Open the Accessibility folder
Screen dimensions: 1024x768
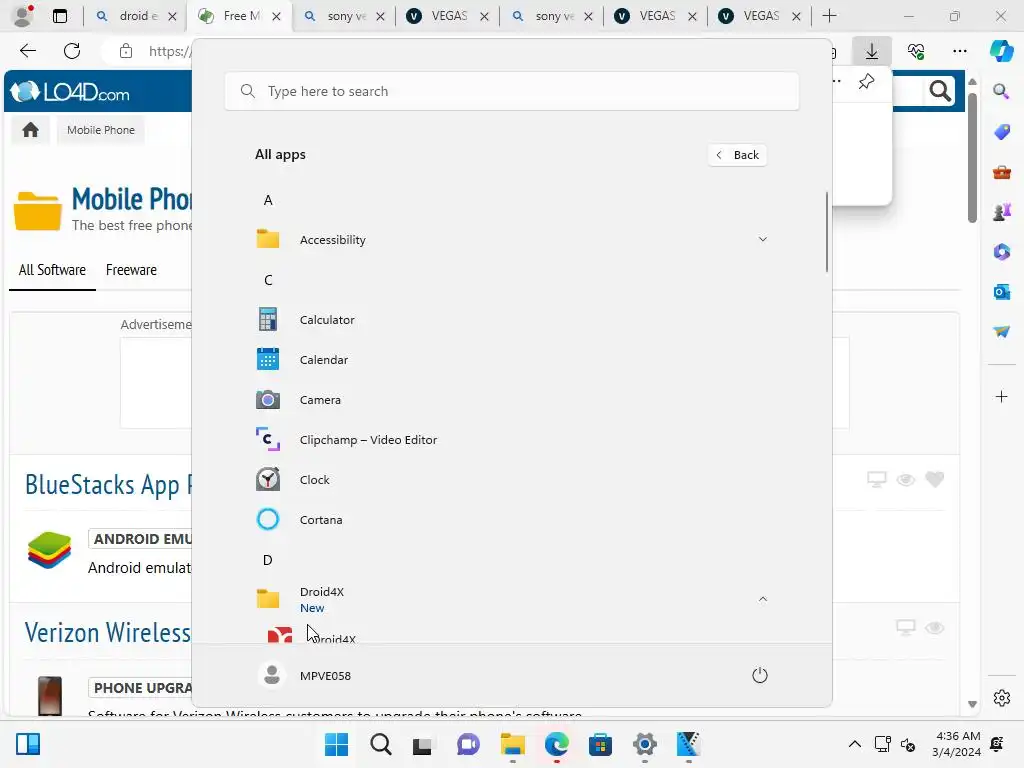pos(511,240)
